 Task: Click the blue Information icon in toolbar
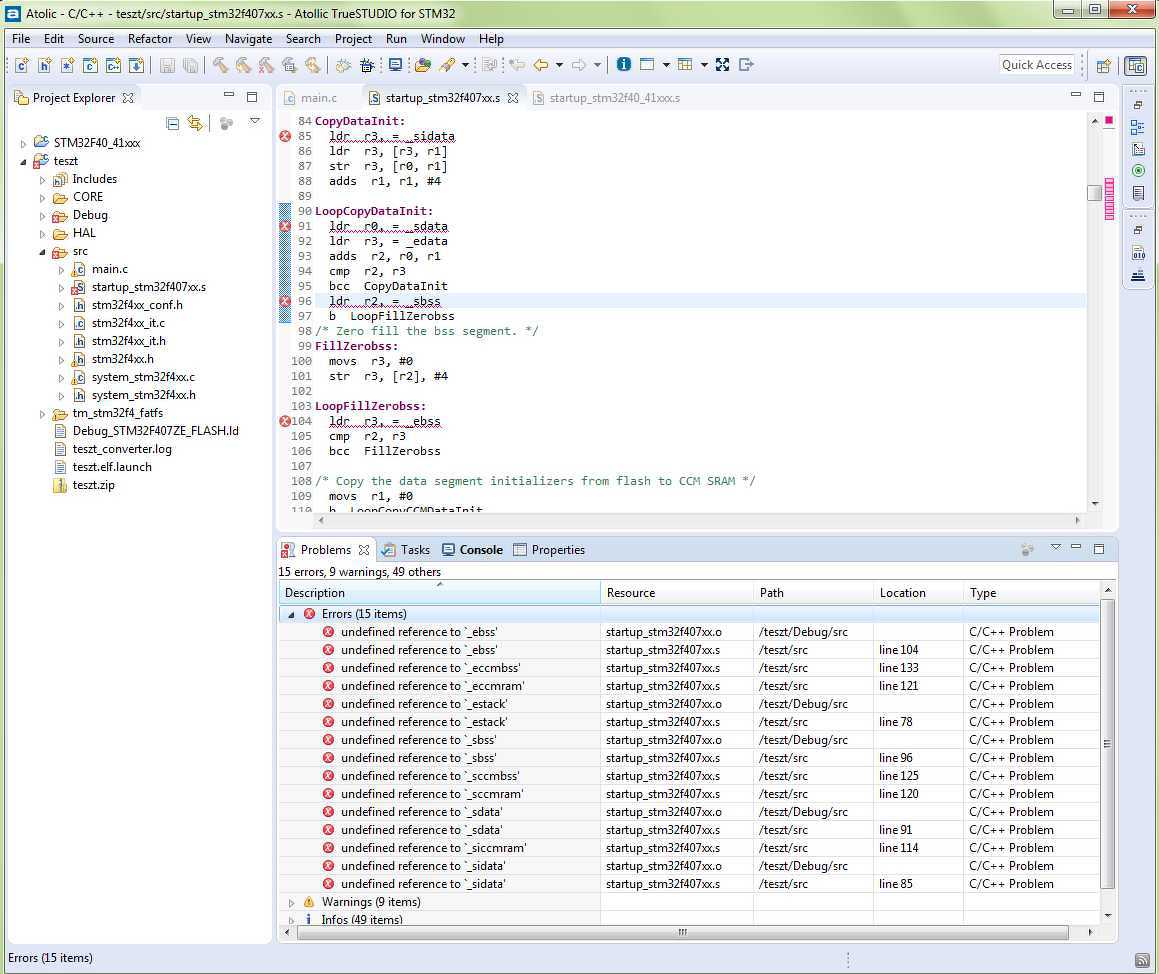pos(624,64)
